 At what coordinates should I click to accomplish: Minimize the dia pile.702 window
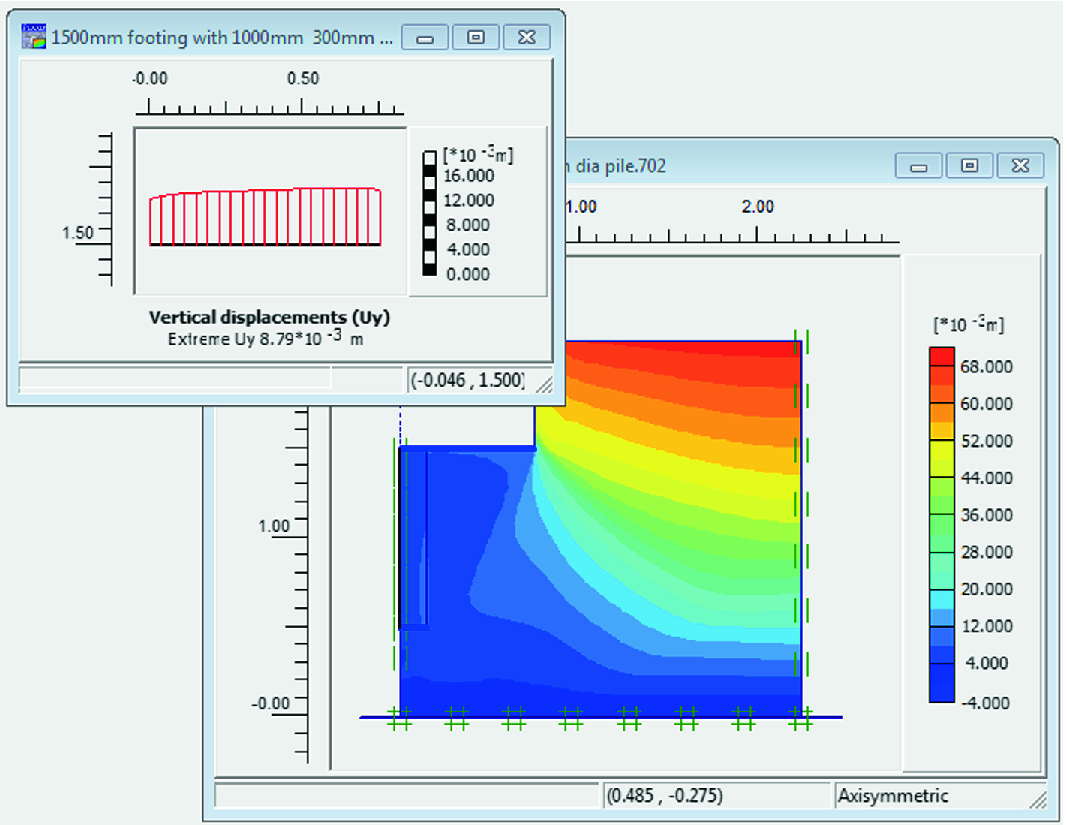919,166
